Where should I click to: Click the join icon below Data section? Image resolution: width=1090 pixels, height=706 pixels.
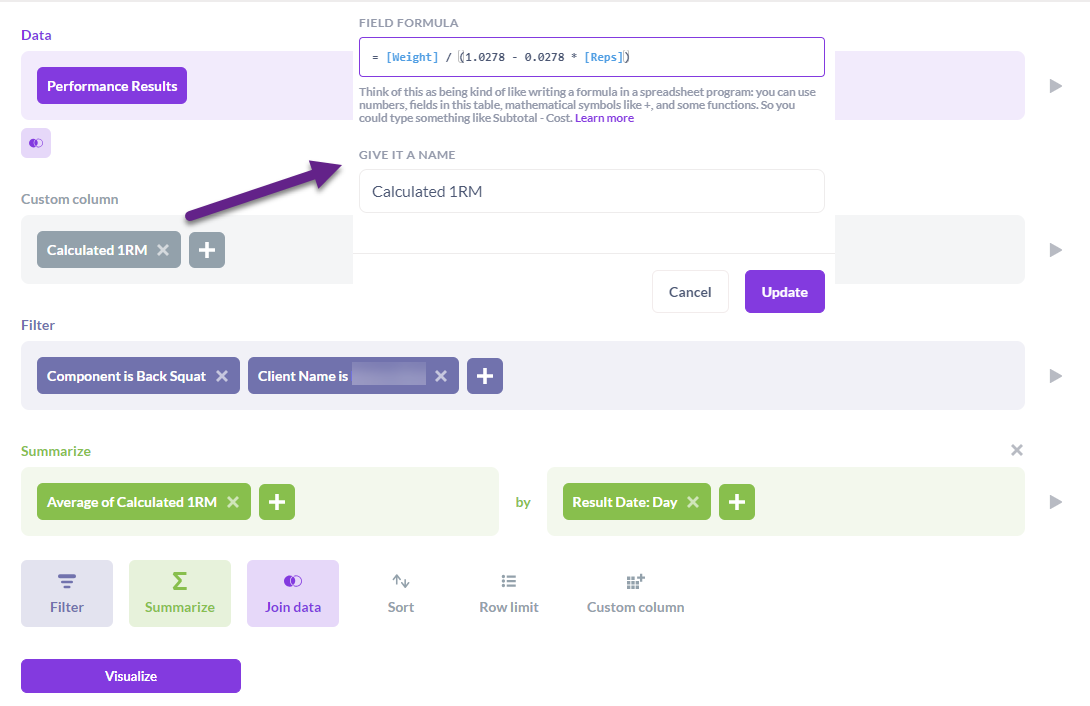(36, 143)
